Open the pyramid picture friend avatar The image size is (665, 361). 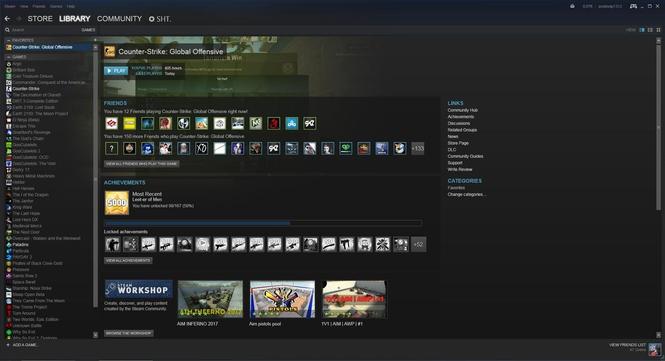[201, 123]
